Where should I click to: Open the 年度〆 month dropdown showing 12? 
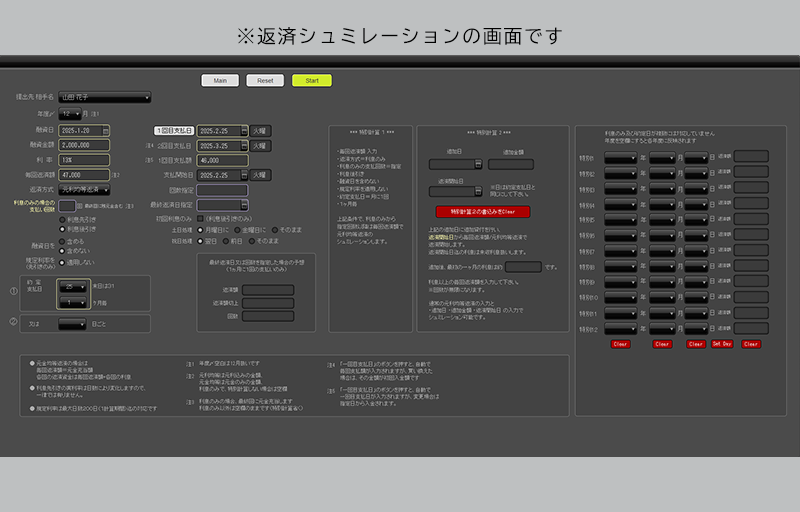[70, 114]
